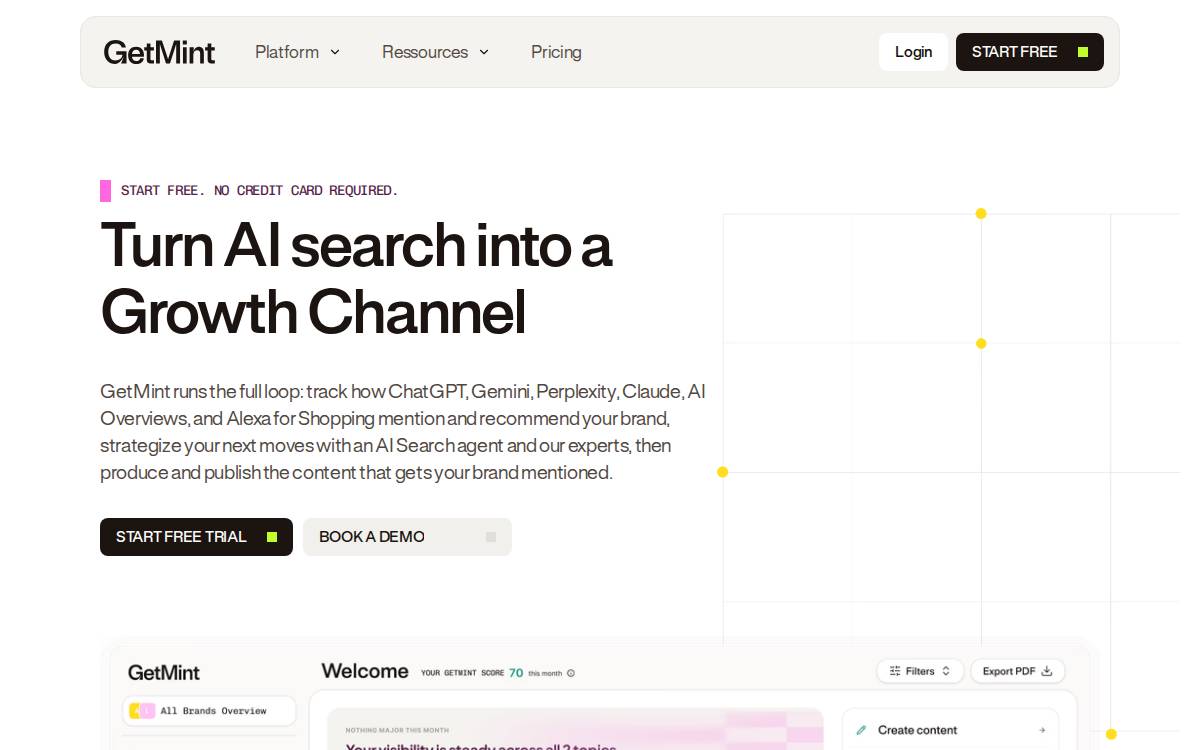The width and height of the screenshot is (1200, 750).
Task: Click Export PDF in dashboard preview
Action: (x=1017, y=671)
